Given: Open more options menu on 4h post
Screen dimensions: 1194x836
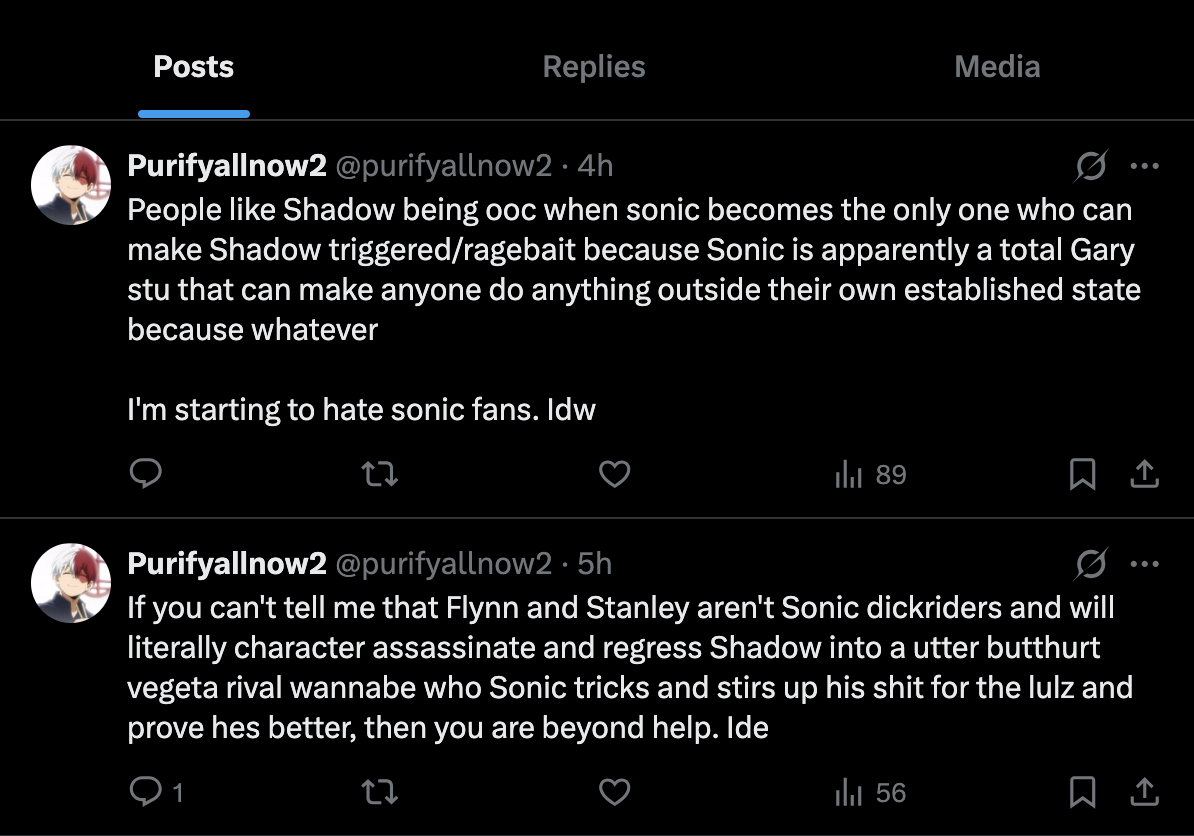Looking at the screenshot, I should click(1144, 166).
